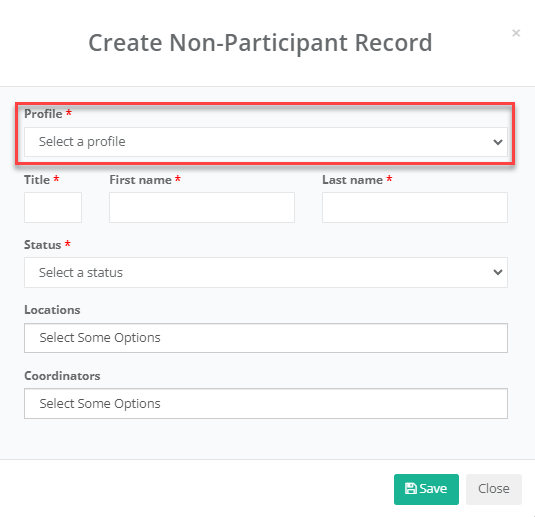Viewport: 535px width, 517px height.
Task: Open the Select a status dropdown
Action: click(266, 272)
